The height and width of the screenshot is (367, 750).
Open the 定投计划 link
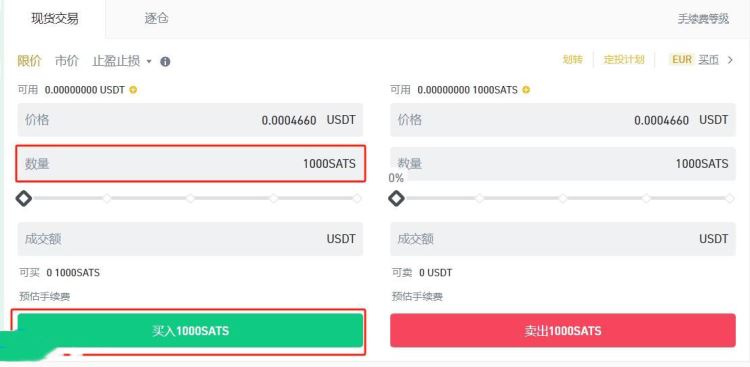[x=624, y=60]
